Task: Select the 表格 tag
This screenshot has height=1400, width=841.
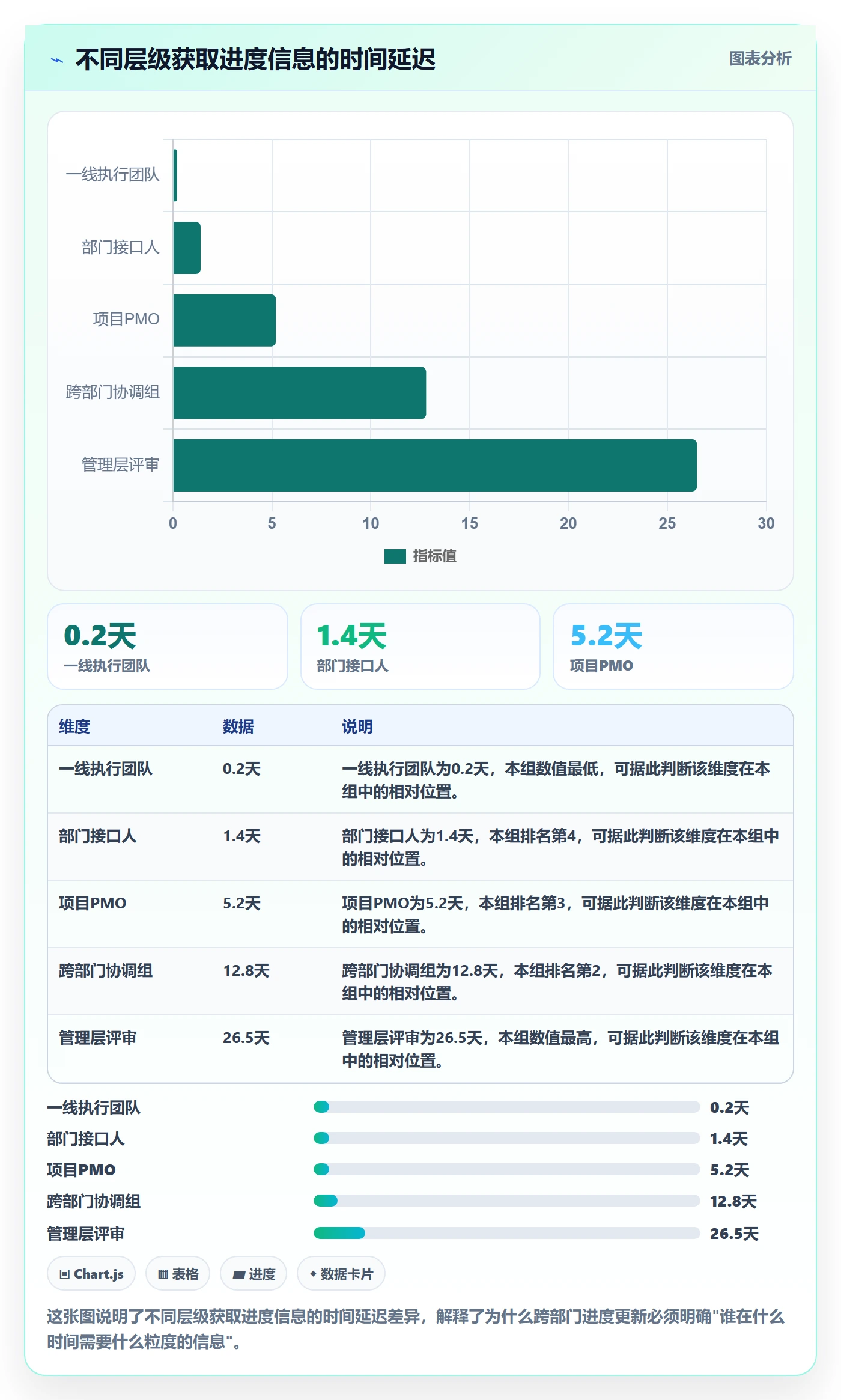Action: (178, 1274)
